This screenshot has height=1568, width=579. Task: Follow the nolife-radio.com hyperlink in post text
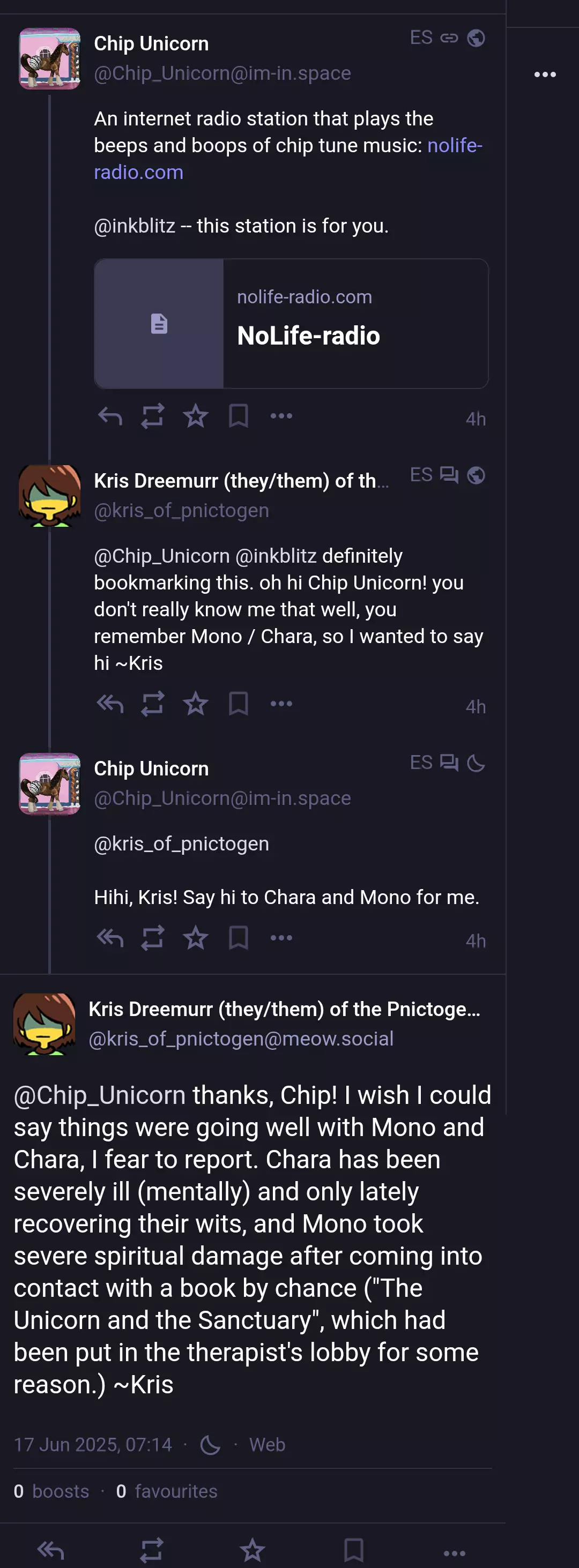point(288,158)
